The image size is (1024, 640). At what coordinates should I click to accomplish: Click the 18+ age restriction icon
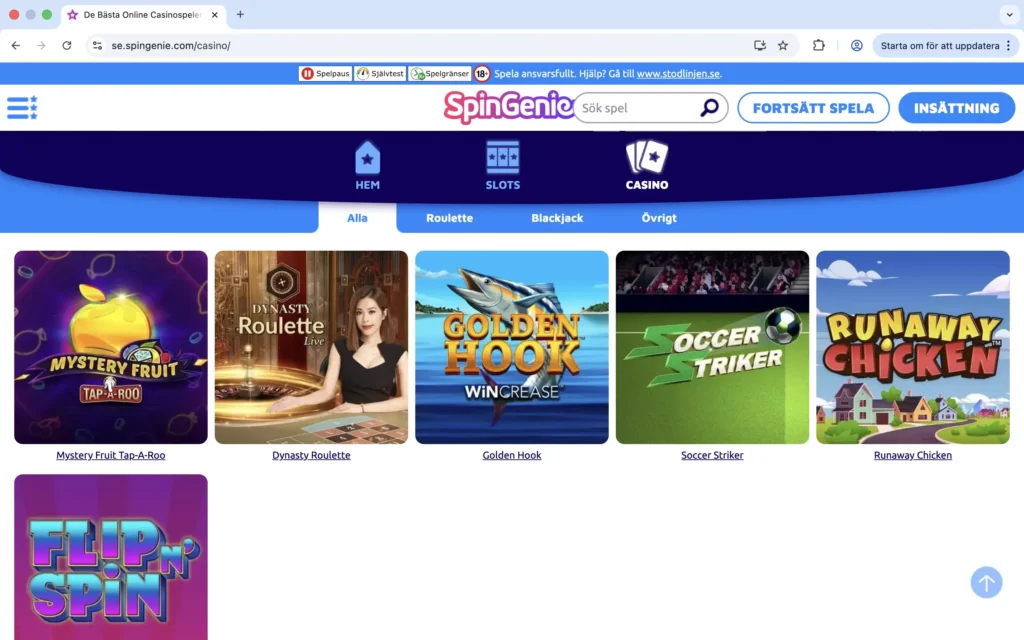[x=482, y=73]
